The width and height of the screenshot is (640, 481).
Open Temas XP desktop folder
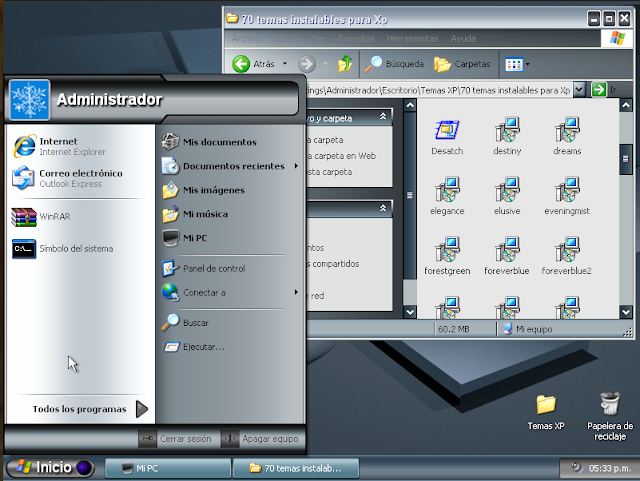(546, 412)
